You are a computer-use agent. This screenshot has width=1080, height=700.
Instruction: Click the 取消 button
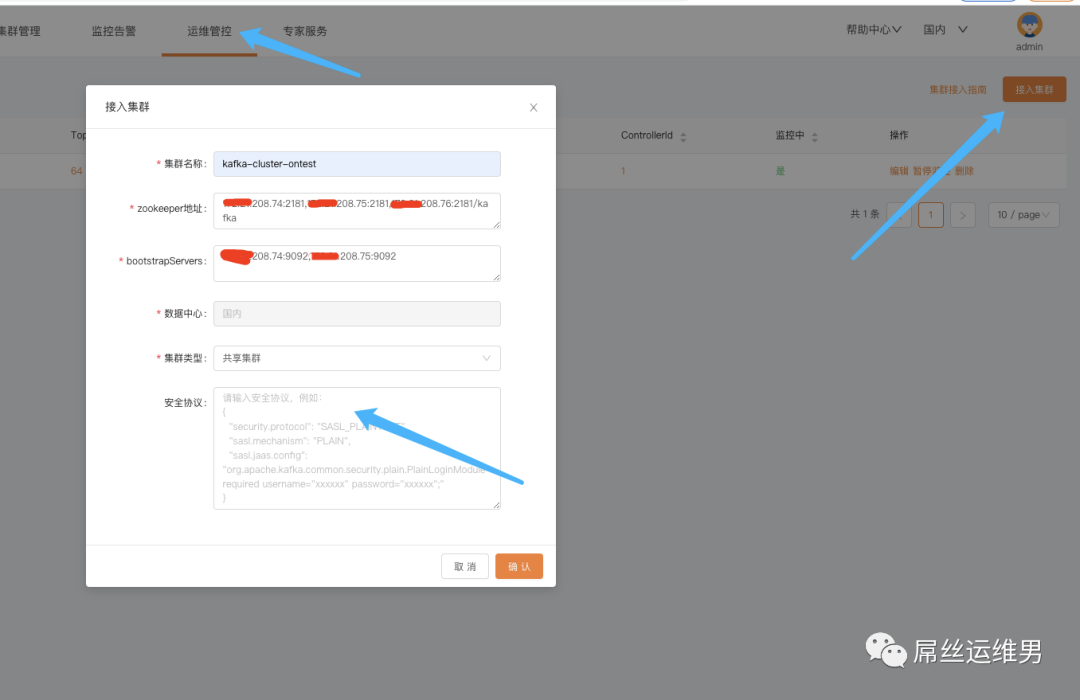pyautogui.click(x=465, y=566)
